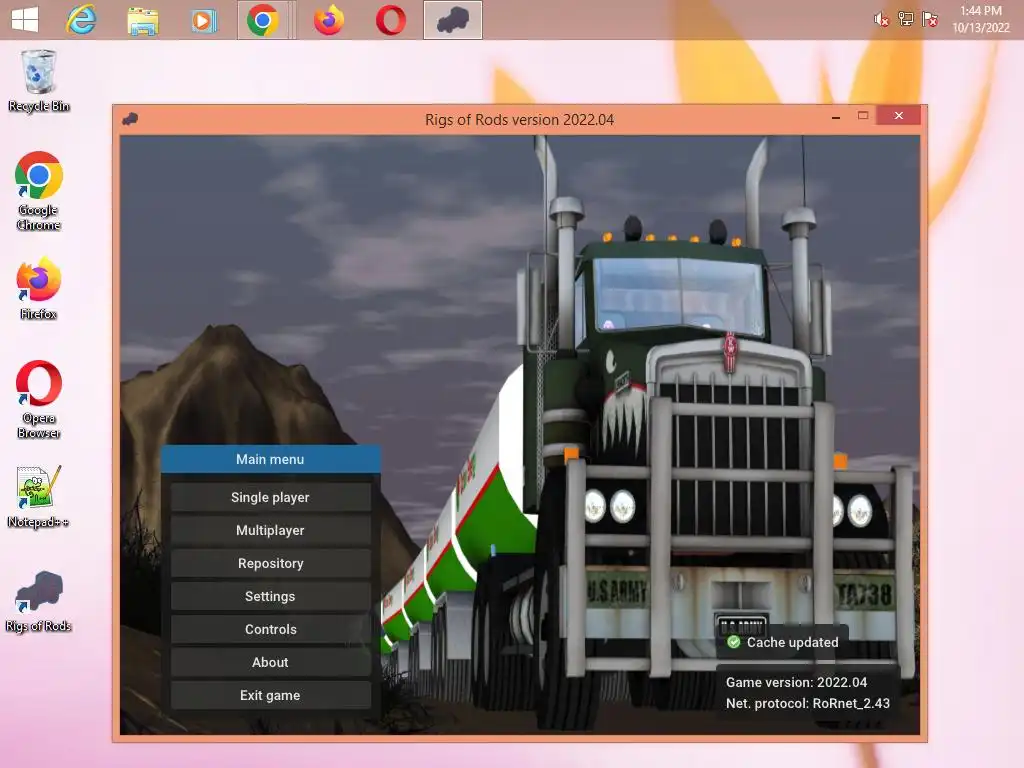Click the taskbar clock showing 1:44 PM
Image resolution: width=1024 pixels, height=768 pixels.
click(x=981, y=19)
